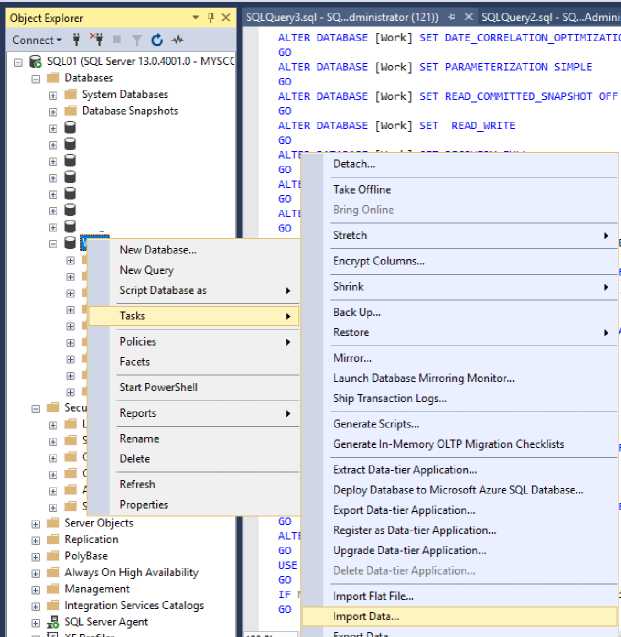Select Export Data-tier Application... menu item

point(460,510)
